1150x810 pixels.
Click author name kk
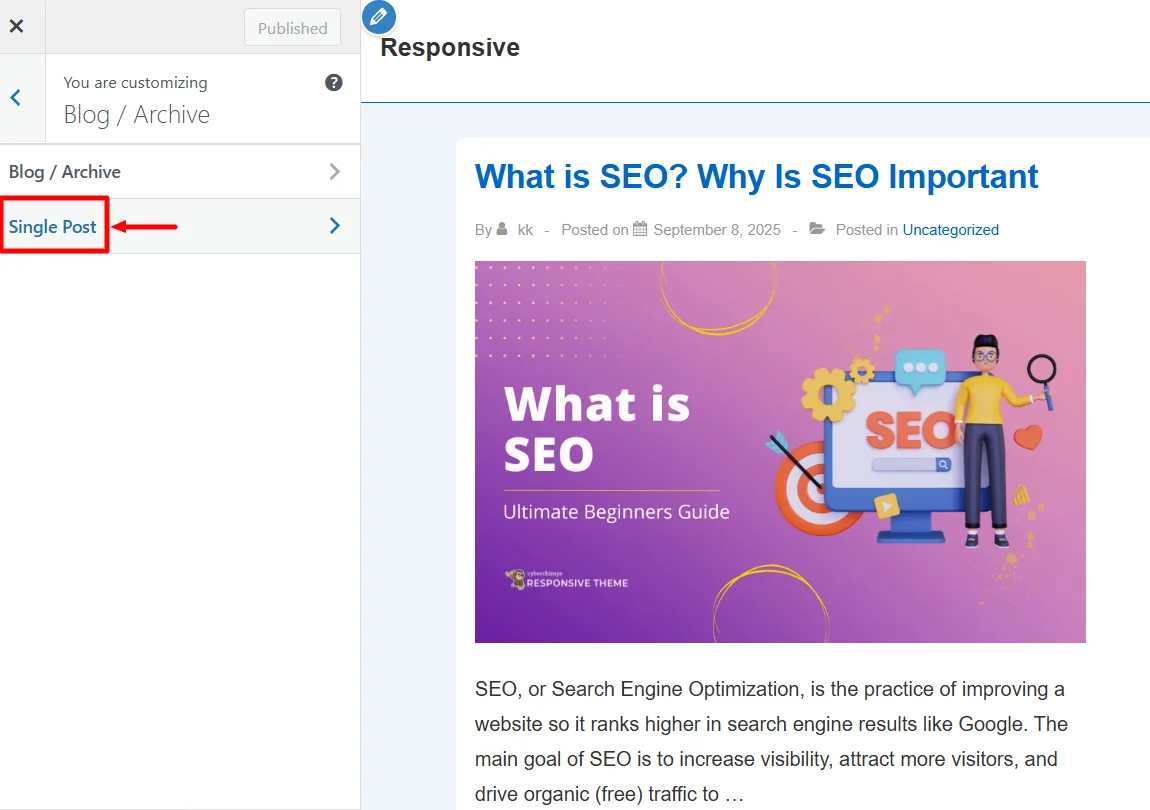(x=525, y=230)
